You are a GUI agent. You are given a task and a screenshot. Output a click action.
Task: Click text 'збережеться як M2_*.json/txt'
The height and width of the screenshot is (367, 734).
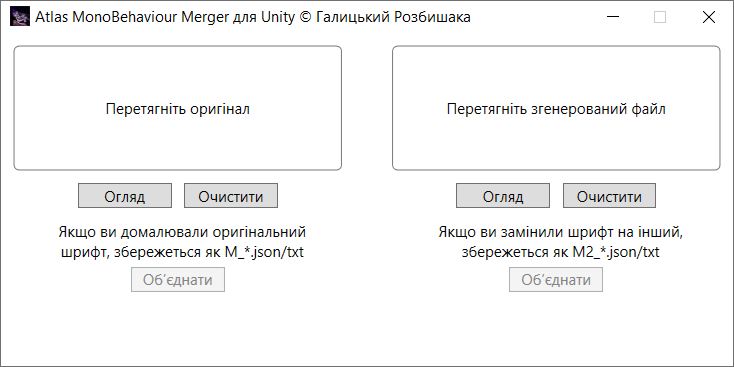coord(560,252)
